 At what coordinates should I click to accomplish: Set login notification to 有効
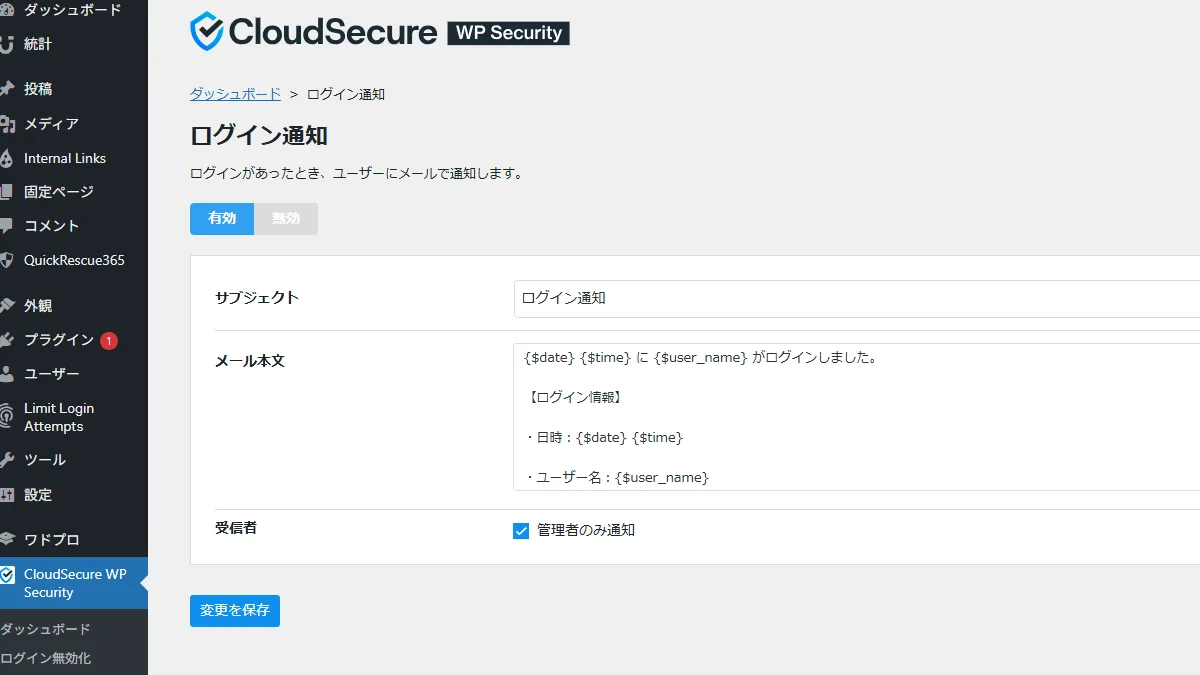222,219
